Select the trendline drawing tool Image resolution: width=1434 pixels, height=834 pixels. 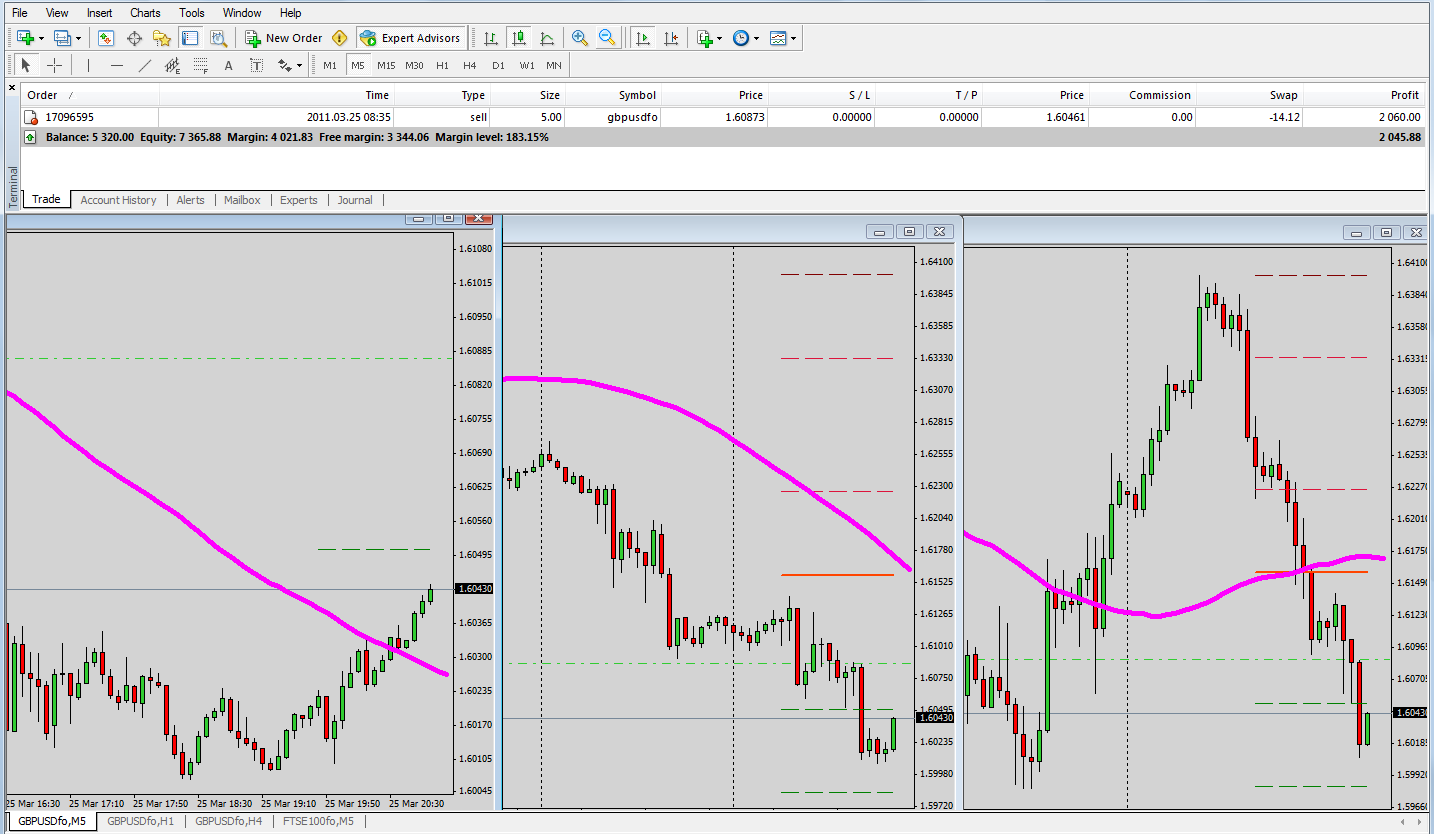[x=145, y=65]
